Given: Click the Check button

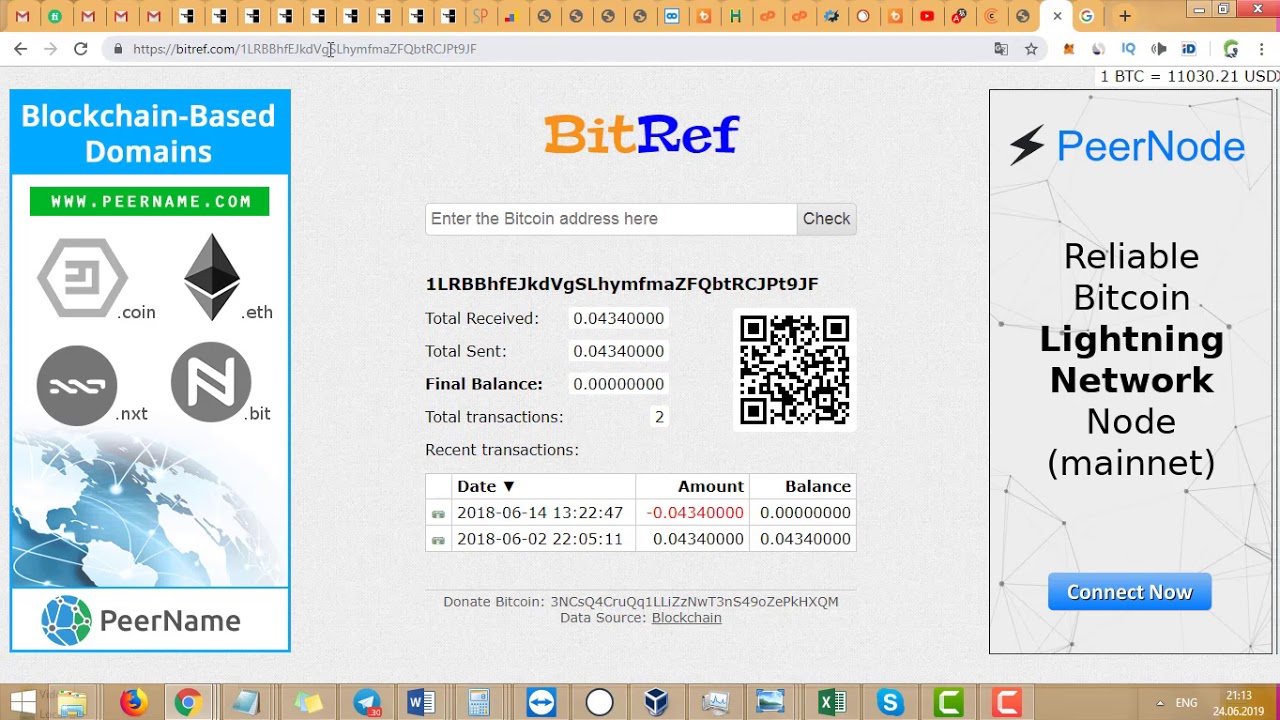Looking at the screenshot, I should (x=826, y=219).
